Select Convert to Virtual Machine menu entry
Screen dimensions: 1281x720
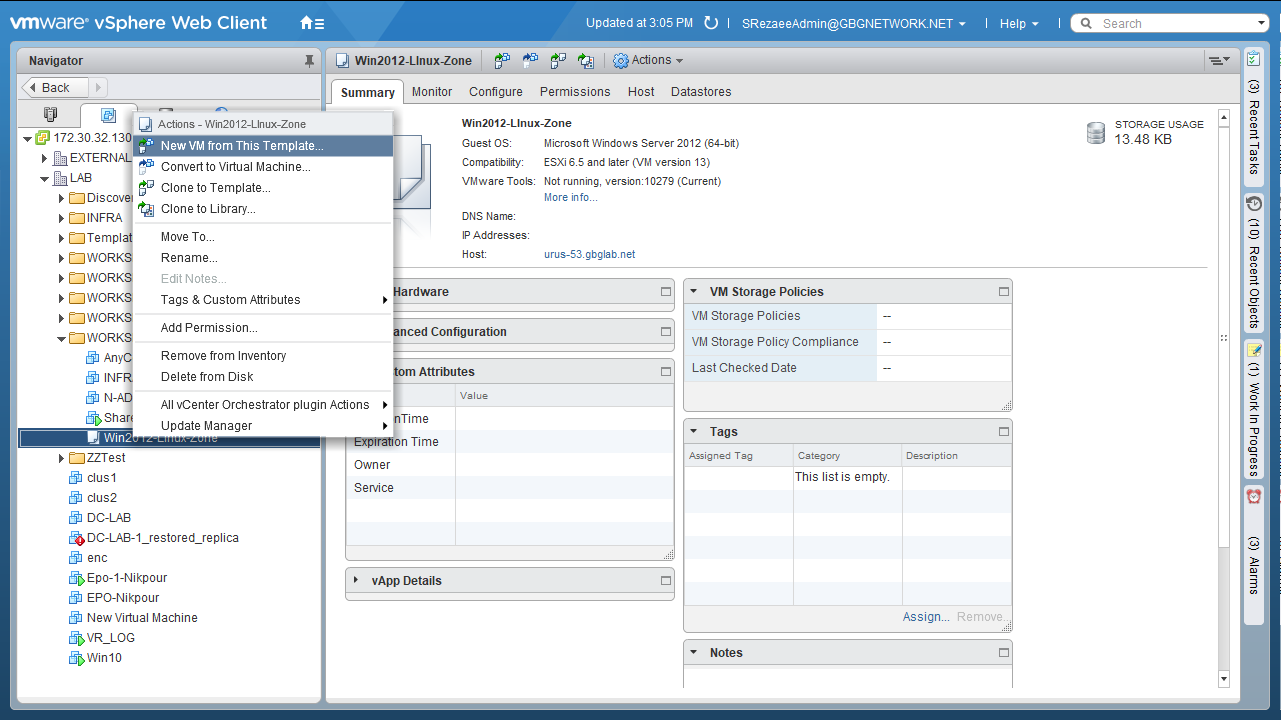(235, 167)
